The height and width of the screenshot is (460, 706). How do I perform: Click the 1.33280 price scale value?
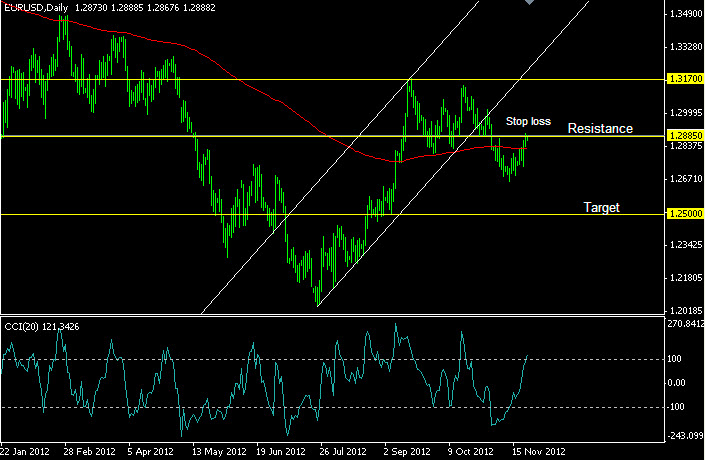coord(686,47)
